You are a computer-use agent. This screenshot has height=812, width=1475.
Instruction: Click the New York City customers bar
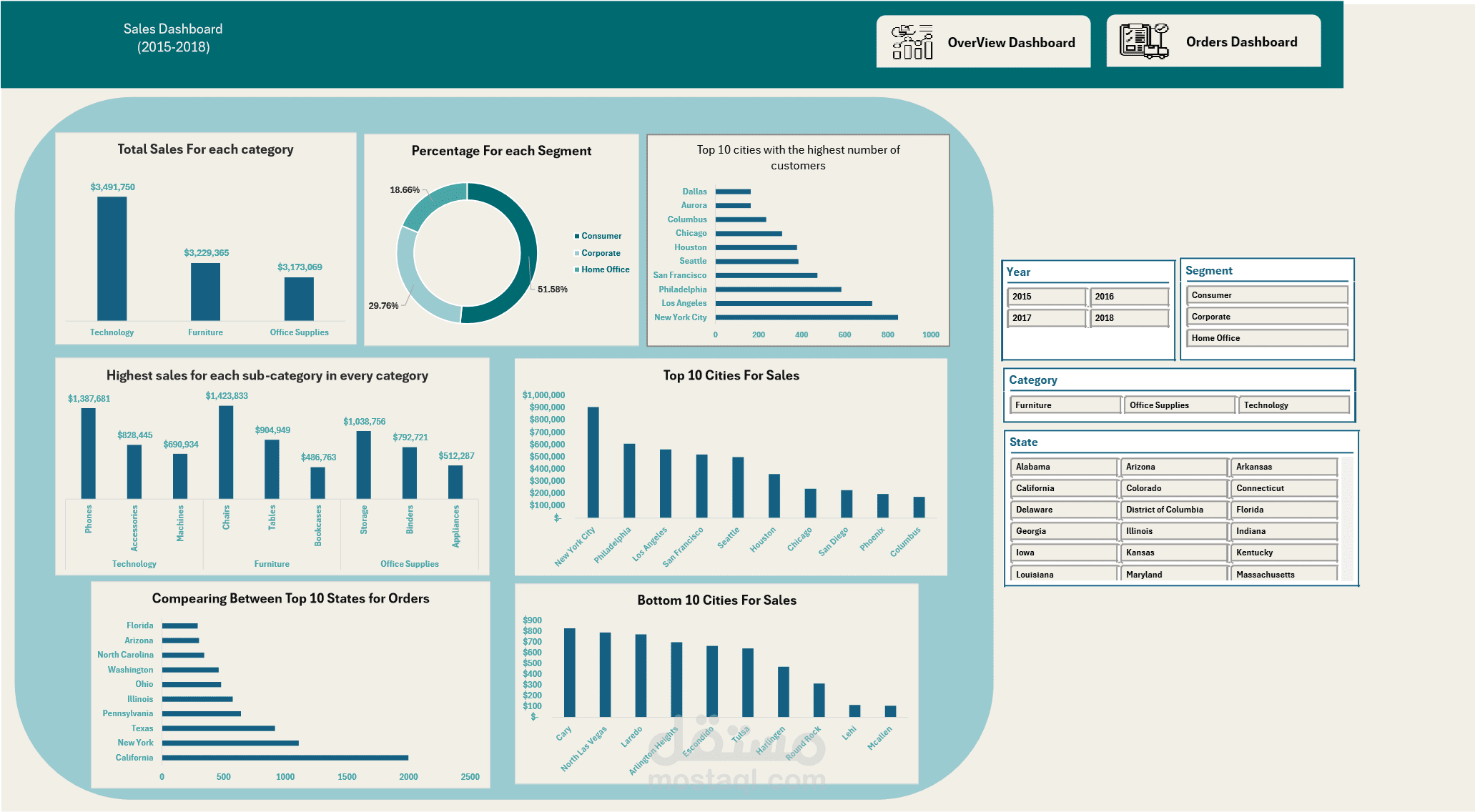tap(806, 317)
